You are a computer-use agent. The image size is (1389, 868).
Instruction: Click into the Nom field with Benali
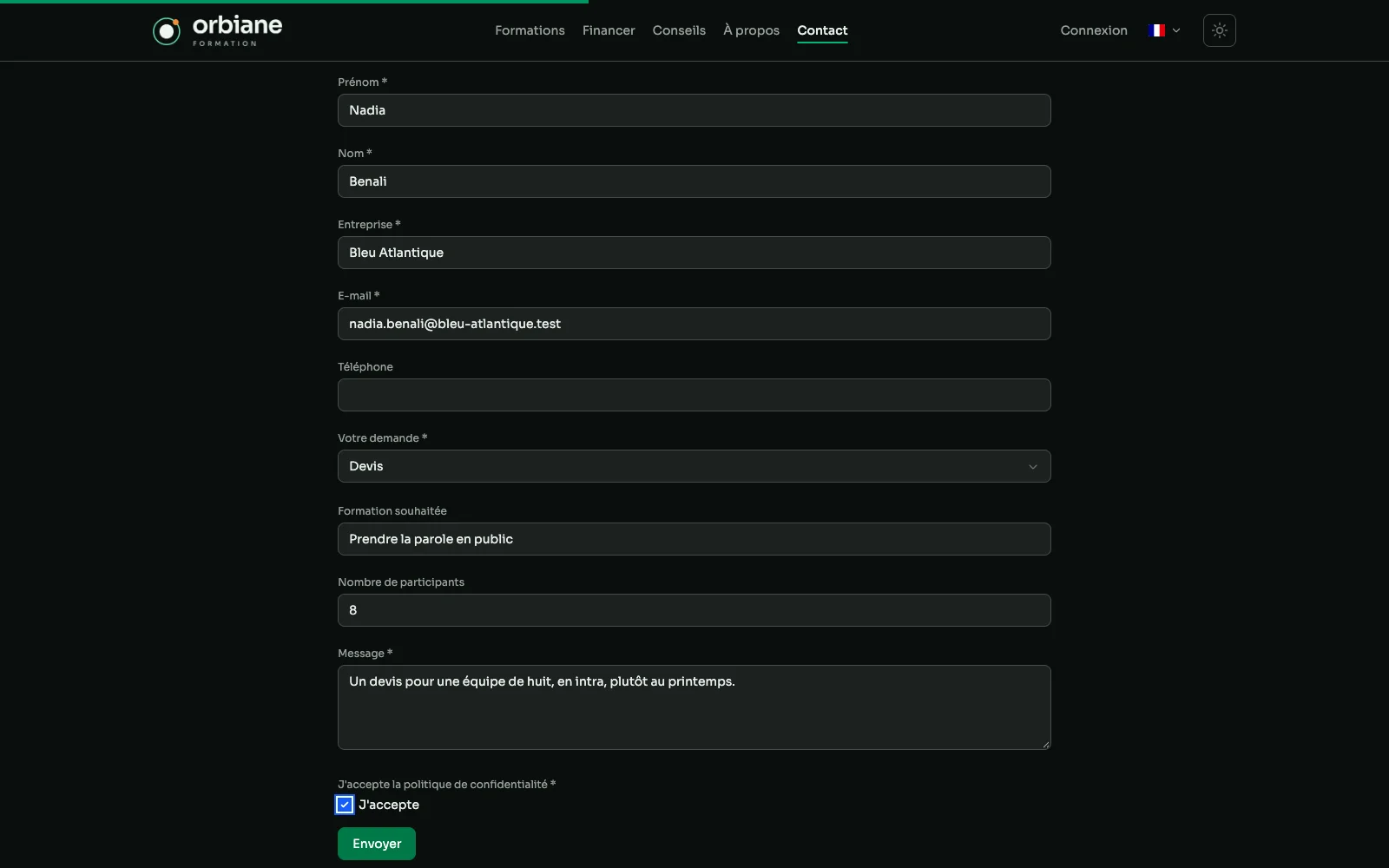(694, 181)
